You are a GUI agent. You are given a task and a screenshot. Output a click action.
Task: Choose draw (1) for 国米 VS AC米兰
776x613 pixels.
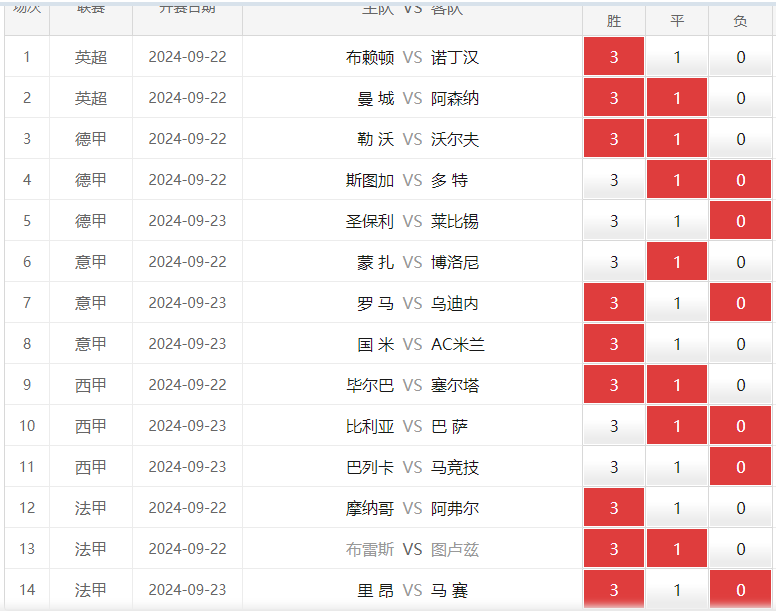pos(677,344)
